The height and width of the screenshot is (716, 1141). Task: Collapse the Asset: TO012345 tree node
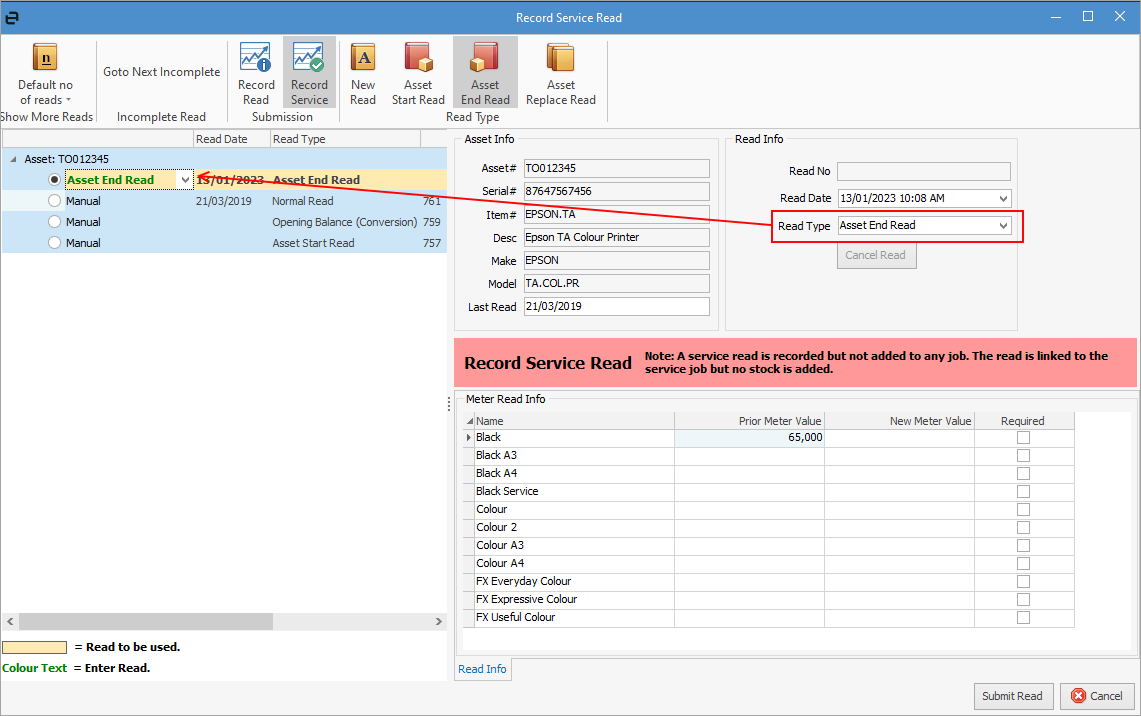[13, 159]
